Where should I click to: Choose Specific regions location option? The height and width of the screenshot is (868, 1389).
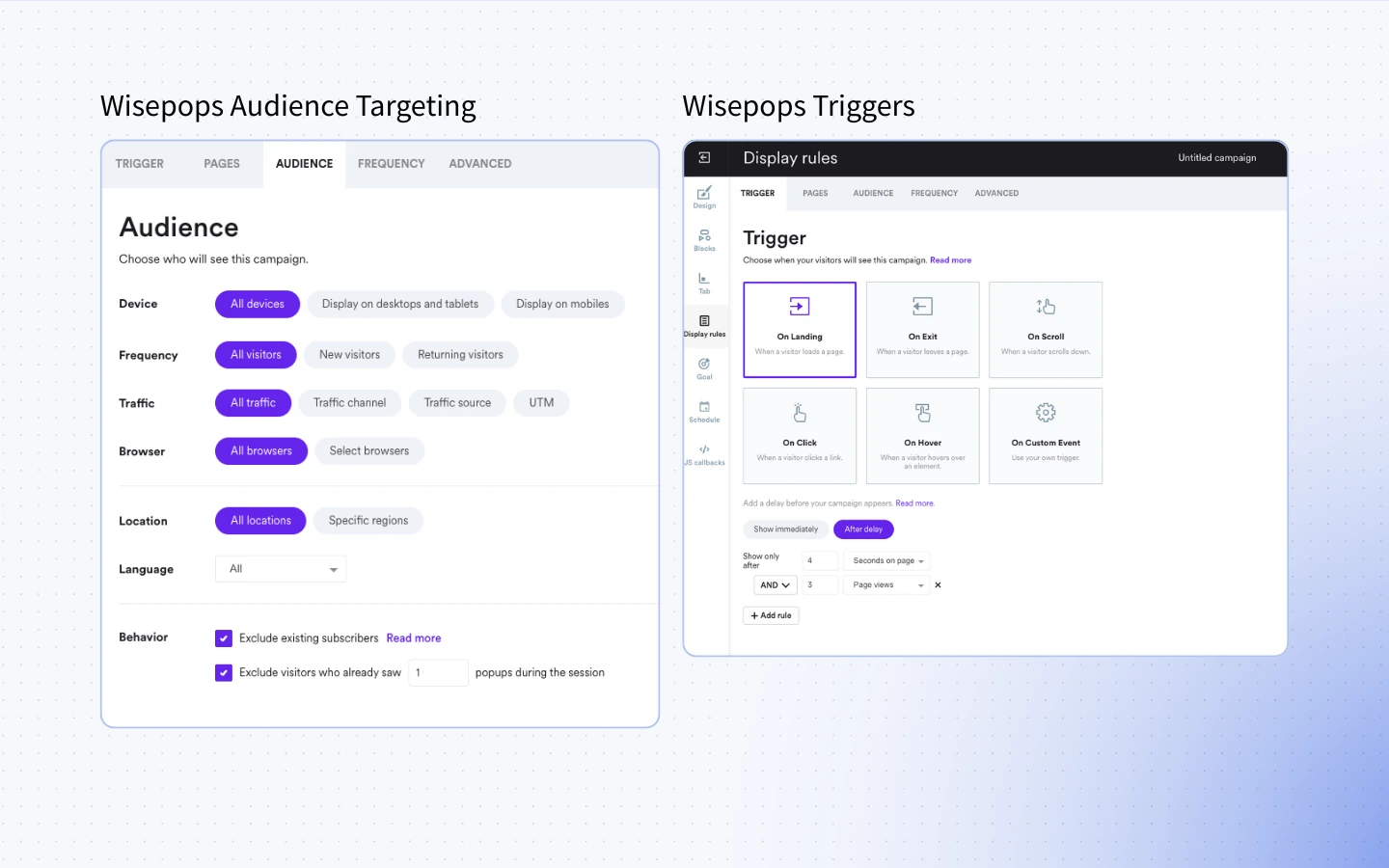(368, 521)
